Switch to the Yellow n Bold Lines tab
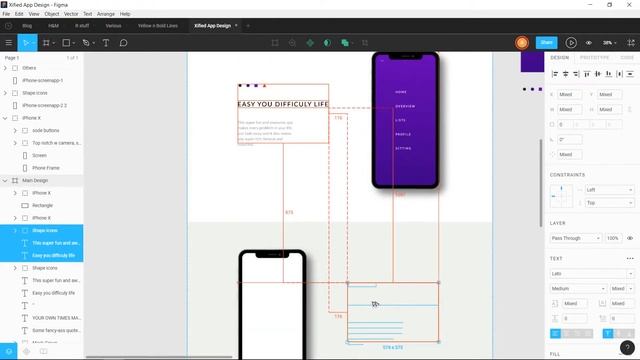Screen dimensions: 640x360 (x=158, y=26)
